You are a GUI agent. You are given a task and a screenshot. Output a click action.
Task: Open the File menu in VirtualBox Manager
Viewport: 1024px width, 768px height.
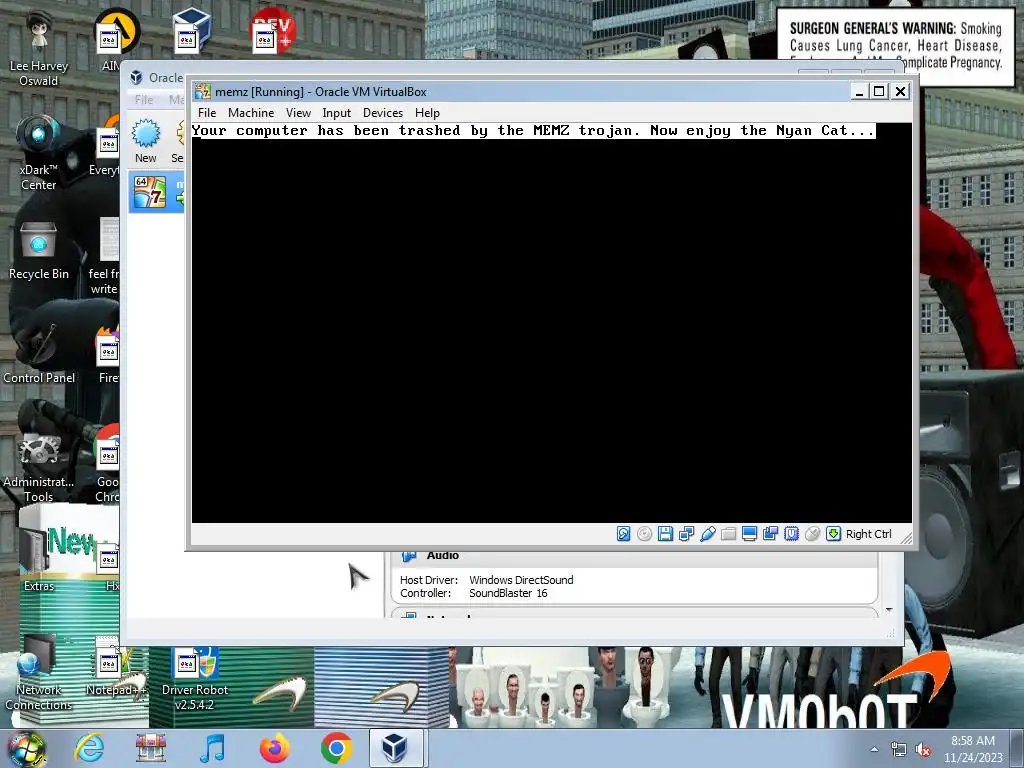tap(144, 99)
